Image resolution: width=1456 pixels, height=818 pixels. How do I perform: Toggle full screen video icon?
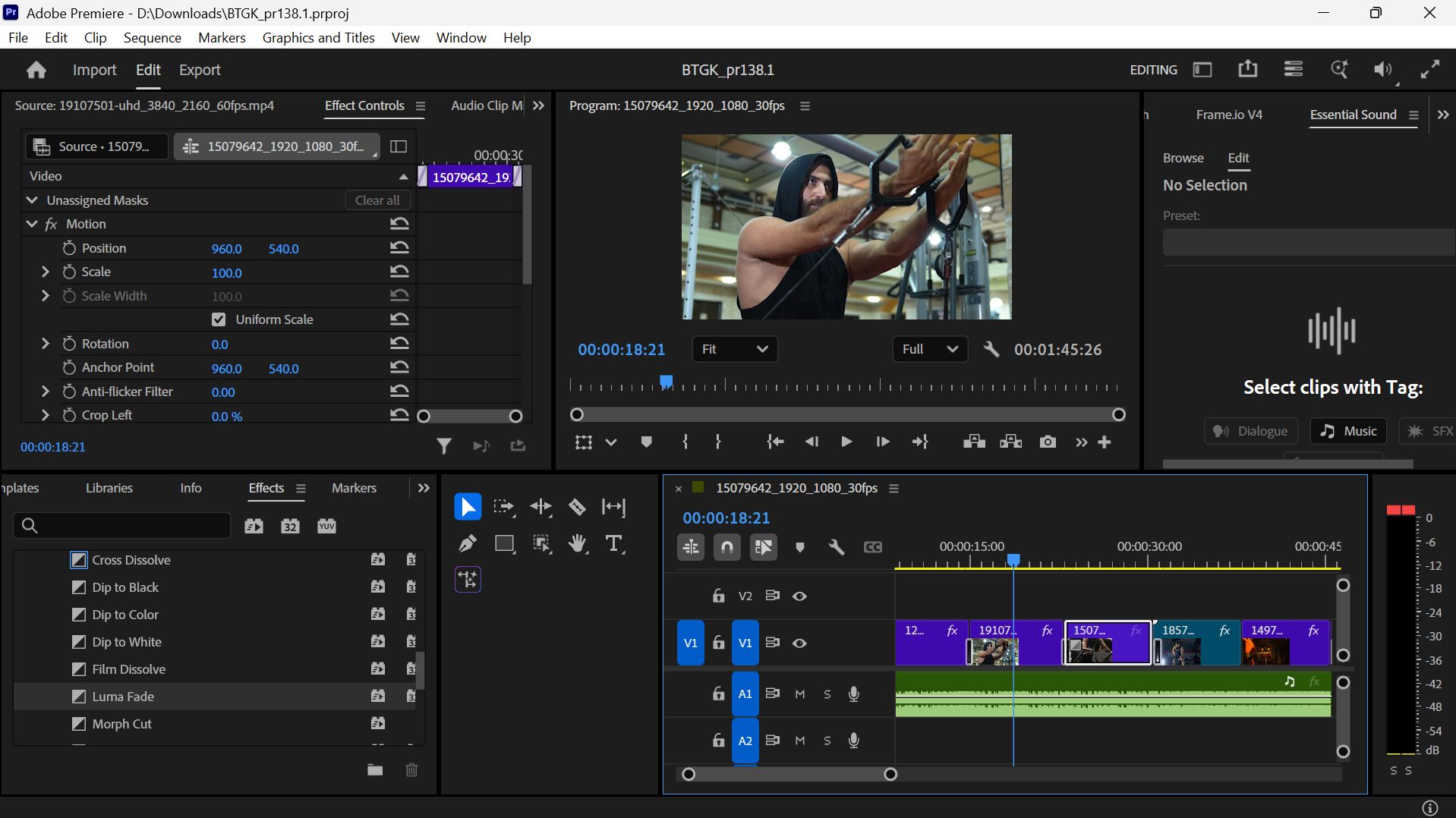point(1430,69)
